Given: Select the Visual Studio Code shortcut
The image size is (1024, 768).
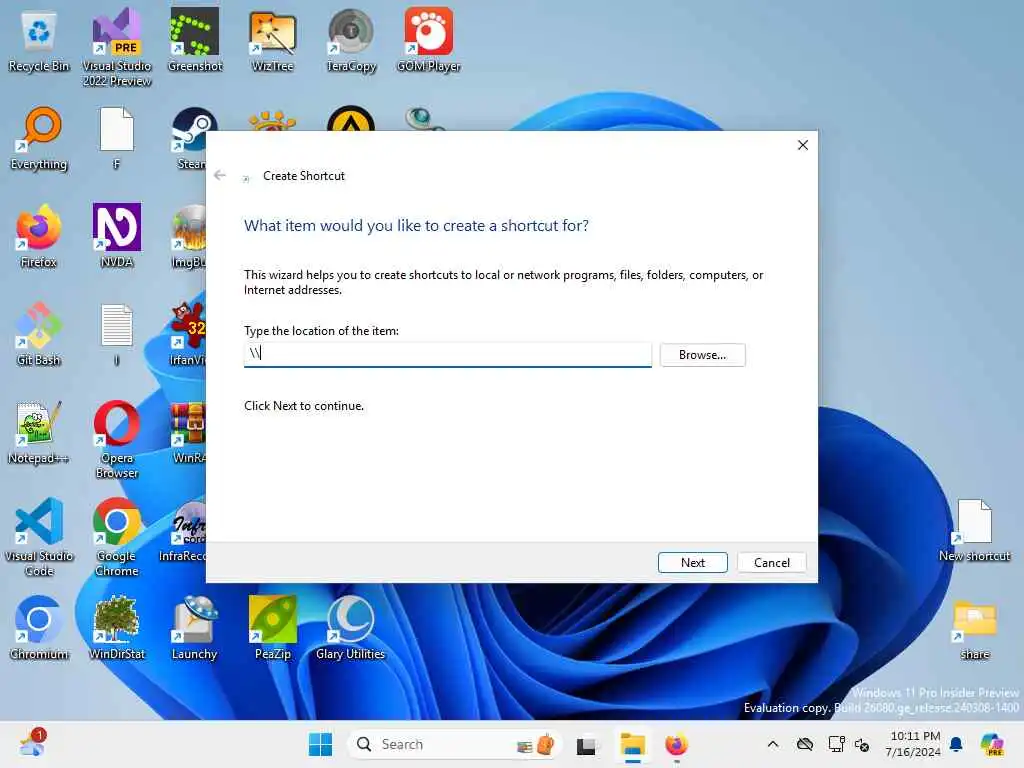Looking at the screenshot, I should pos(39,537).
